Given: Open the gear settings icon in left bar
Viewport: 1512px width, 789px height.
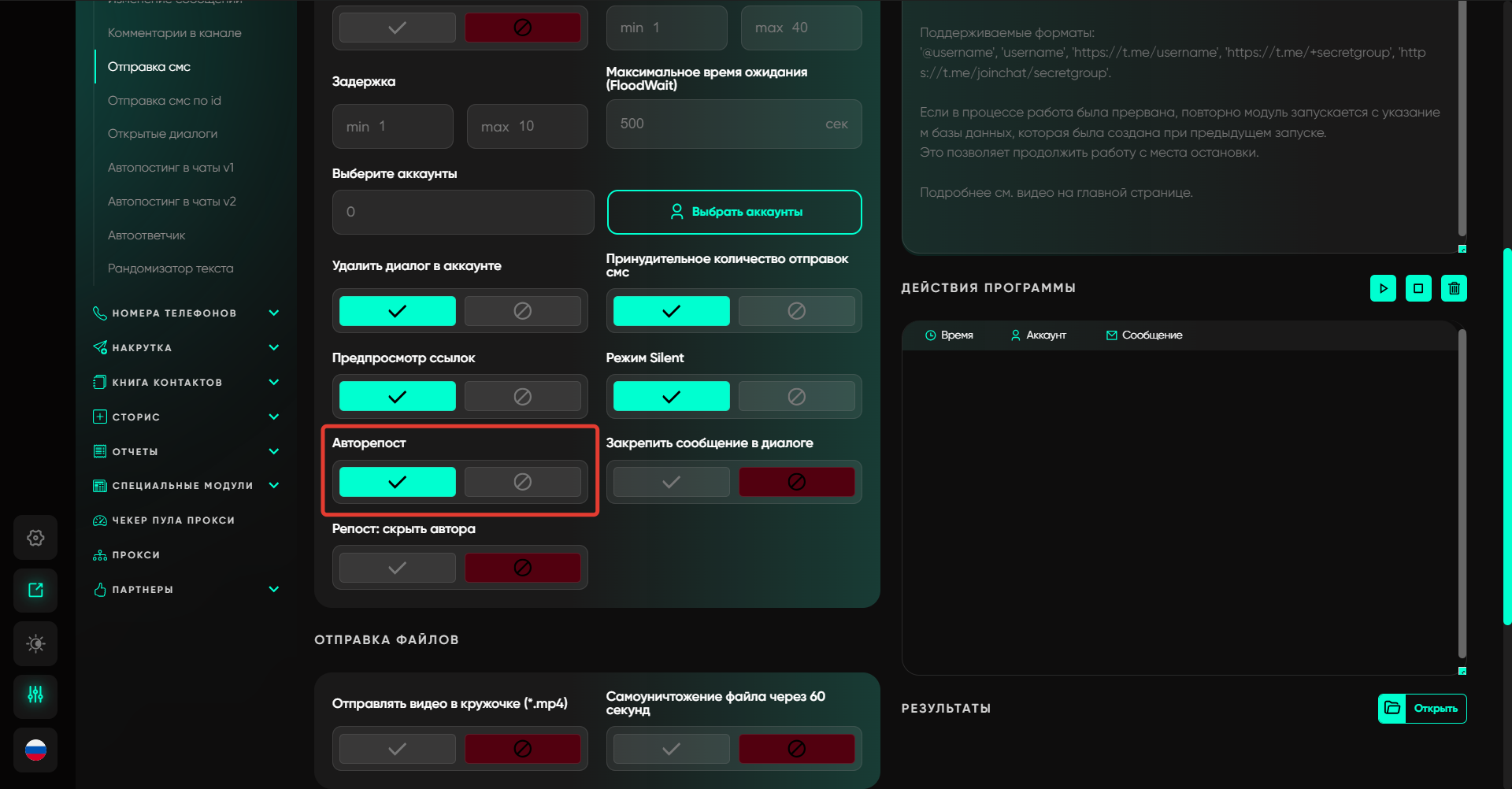Looking at the screenshot, I should tap(35, 538).
